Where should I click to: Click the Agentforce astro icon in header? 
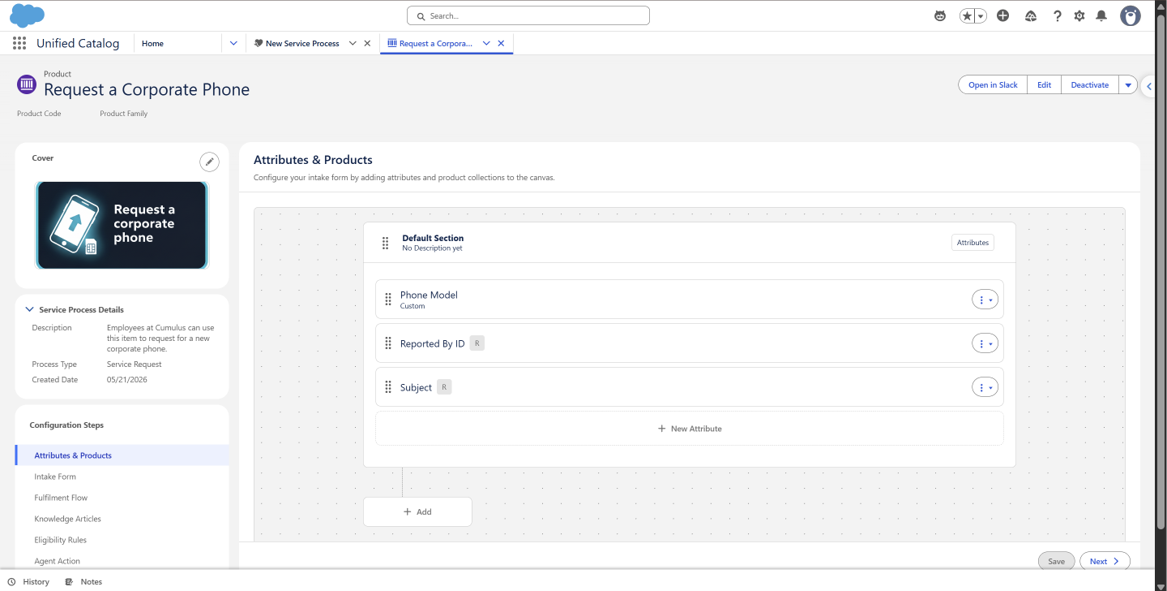pos(940,16)
